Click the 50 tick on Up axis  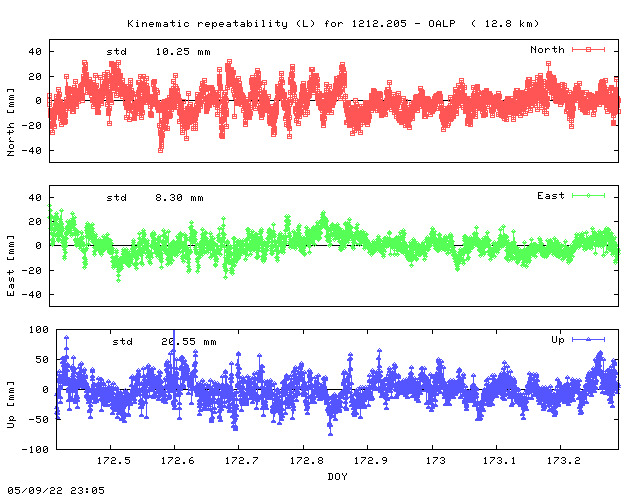[x=42, y=360]
